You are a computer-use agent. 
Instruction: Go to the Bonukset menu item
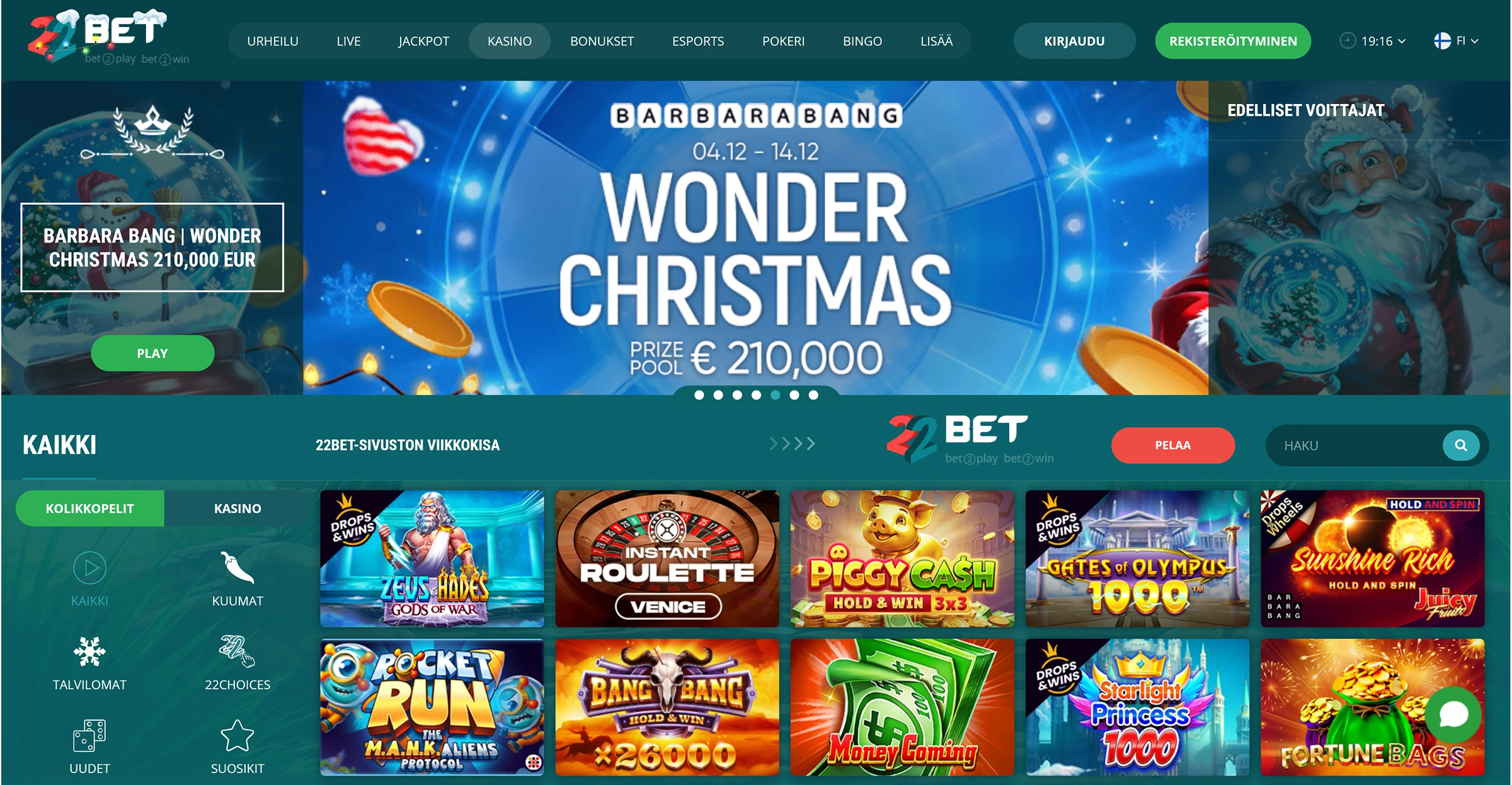602,41
